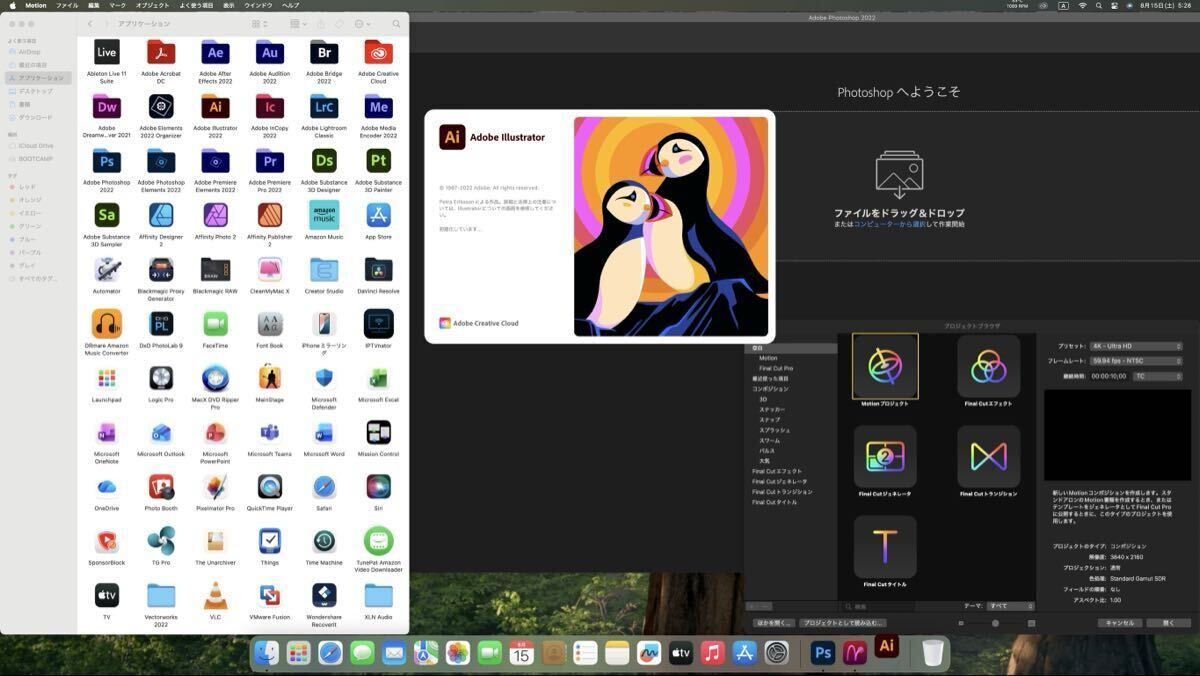This screenshot has height=676, width=1200.
Task: Select Microsoft Excel app icon
Action: pos(378,378)
